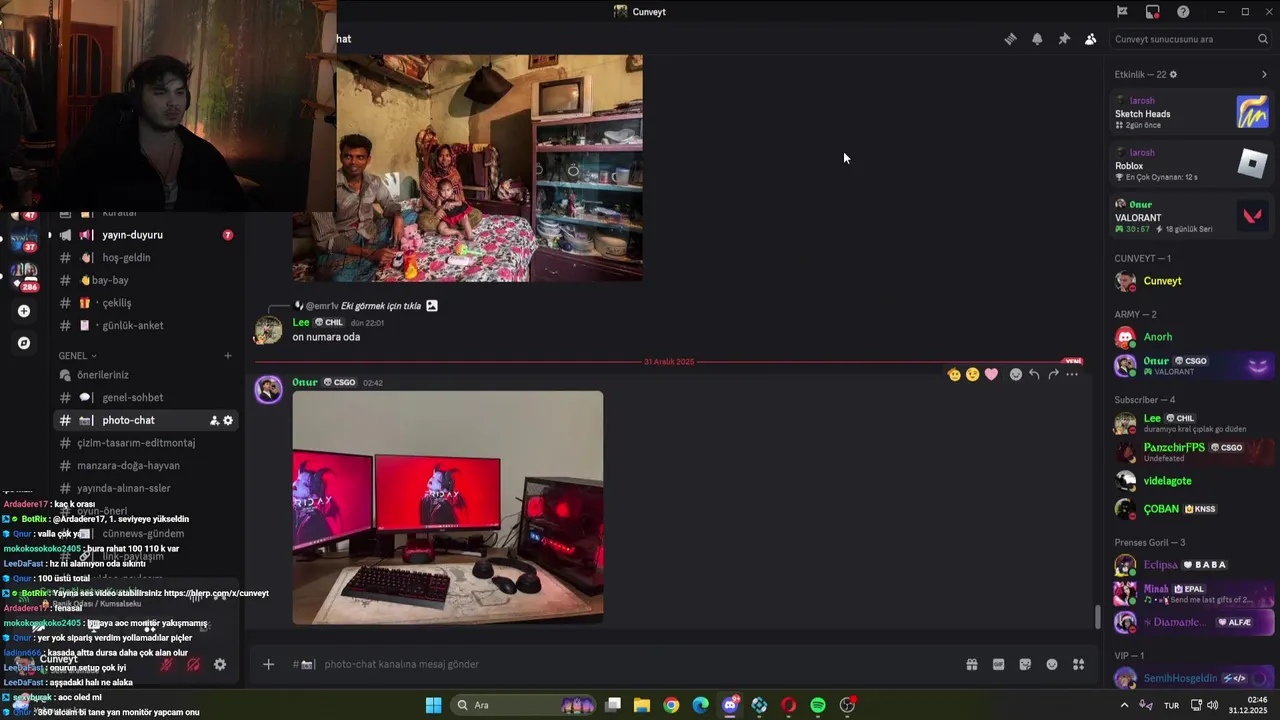Open Google Chrome from the taskbar
Screen dimensions: 1280x720
[x=671, y=705]
